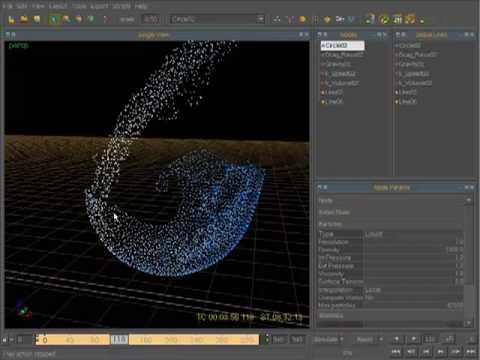Jump to the last frame

[x=471, y=351]
